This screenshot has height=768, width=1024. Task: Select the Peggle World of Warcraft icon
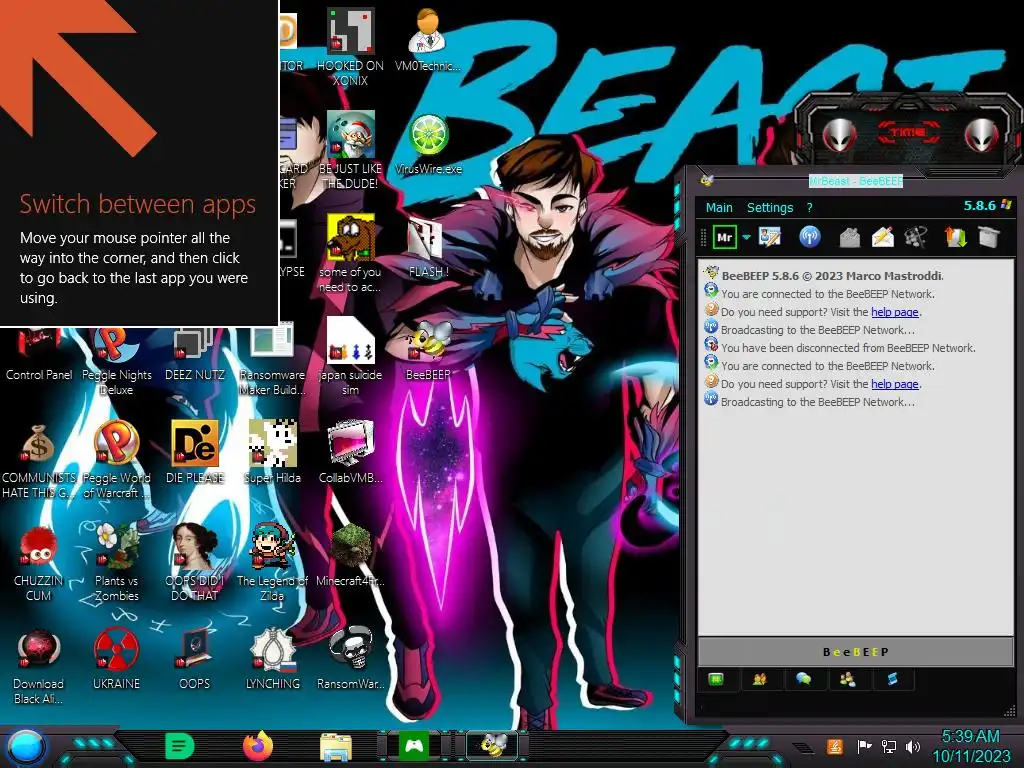116,460
